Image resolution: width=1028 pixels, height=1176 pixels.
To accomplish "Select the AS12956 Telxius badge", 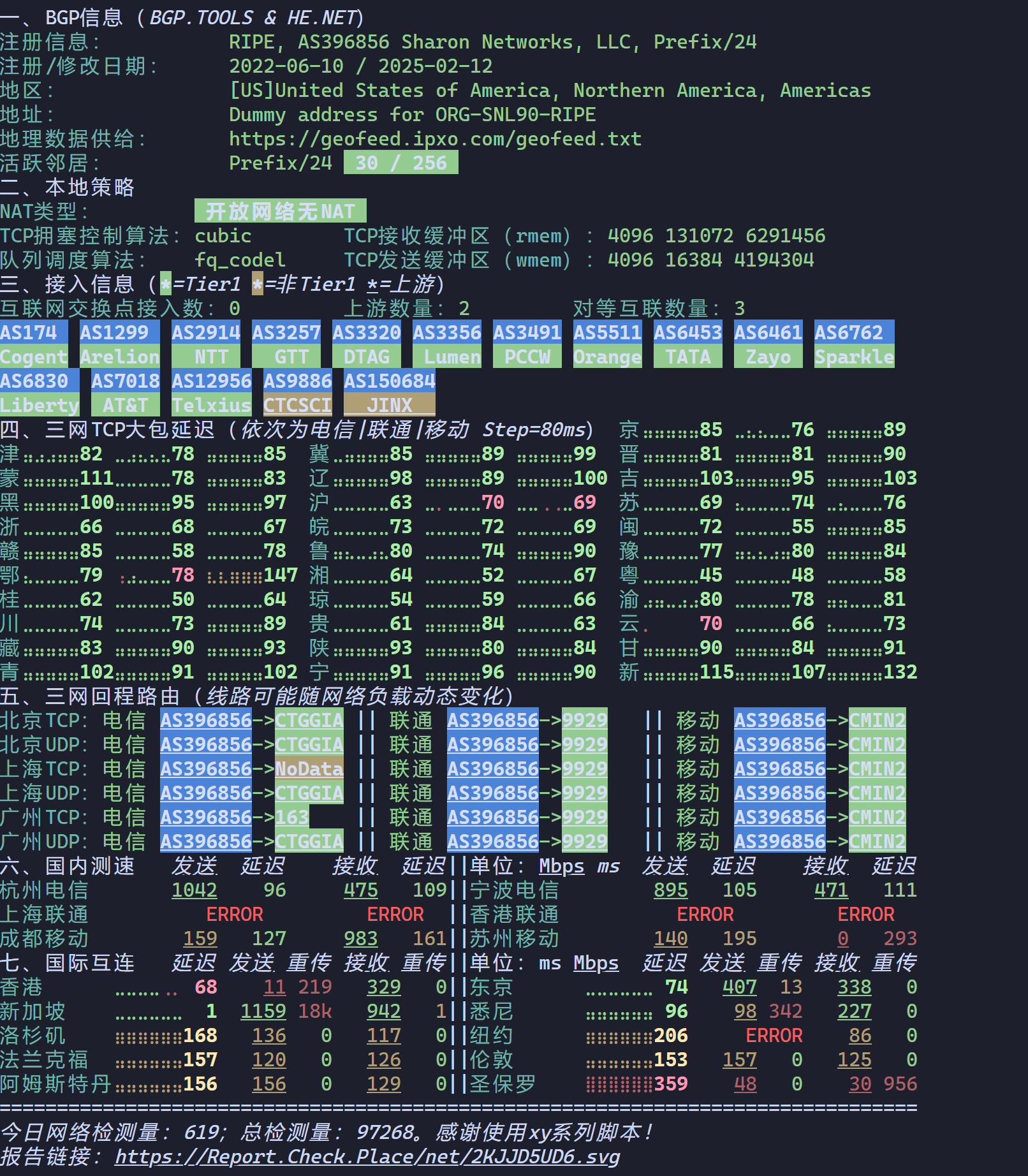I will 212,393.
